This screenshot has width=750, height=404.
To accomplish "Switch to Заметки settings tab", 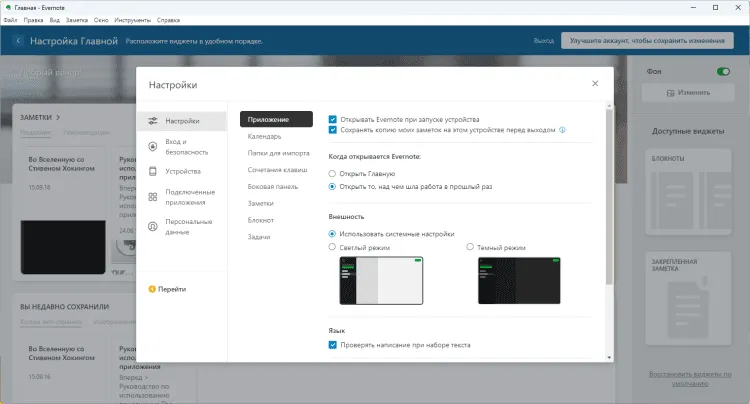I will click(x=261, y=203).
